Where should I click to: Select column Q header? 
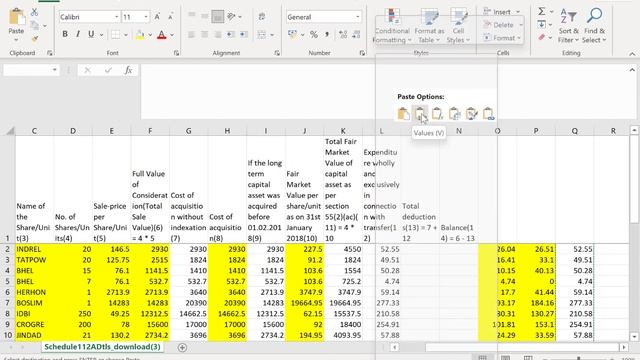[x=575, y=131]
